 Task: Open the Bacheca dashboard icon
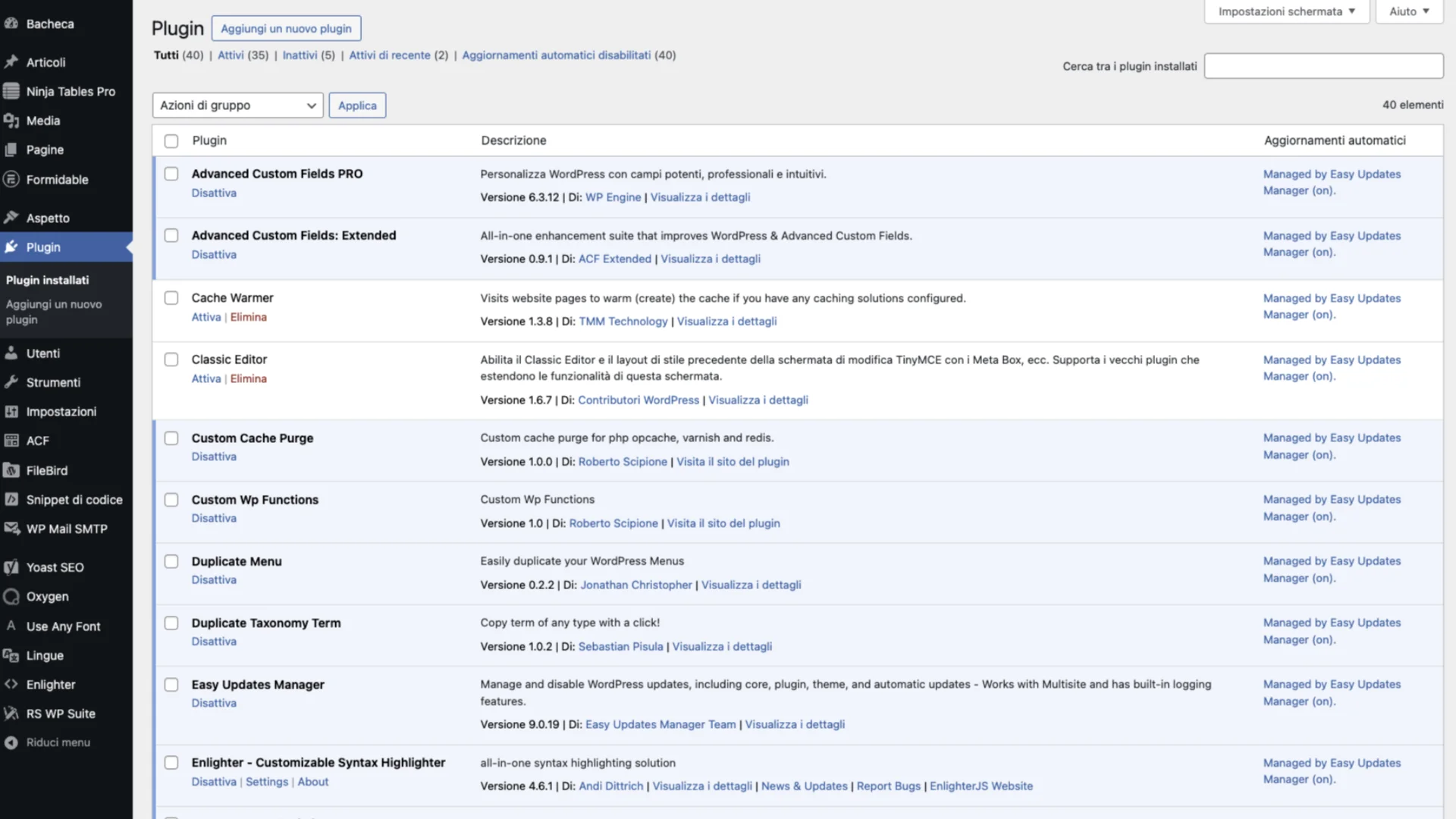pyautogui.click(x=11, y=24)
